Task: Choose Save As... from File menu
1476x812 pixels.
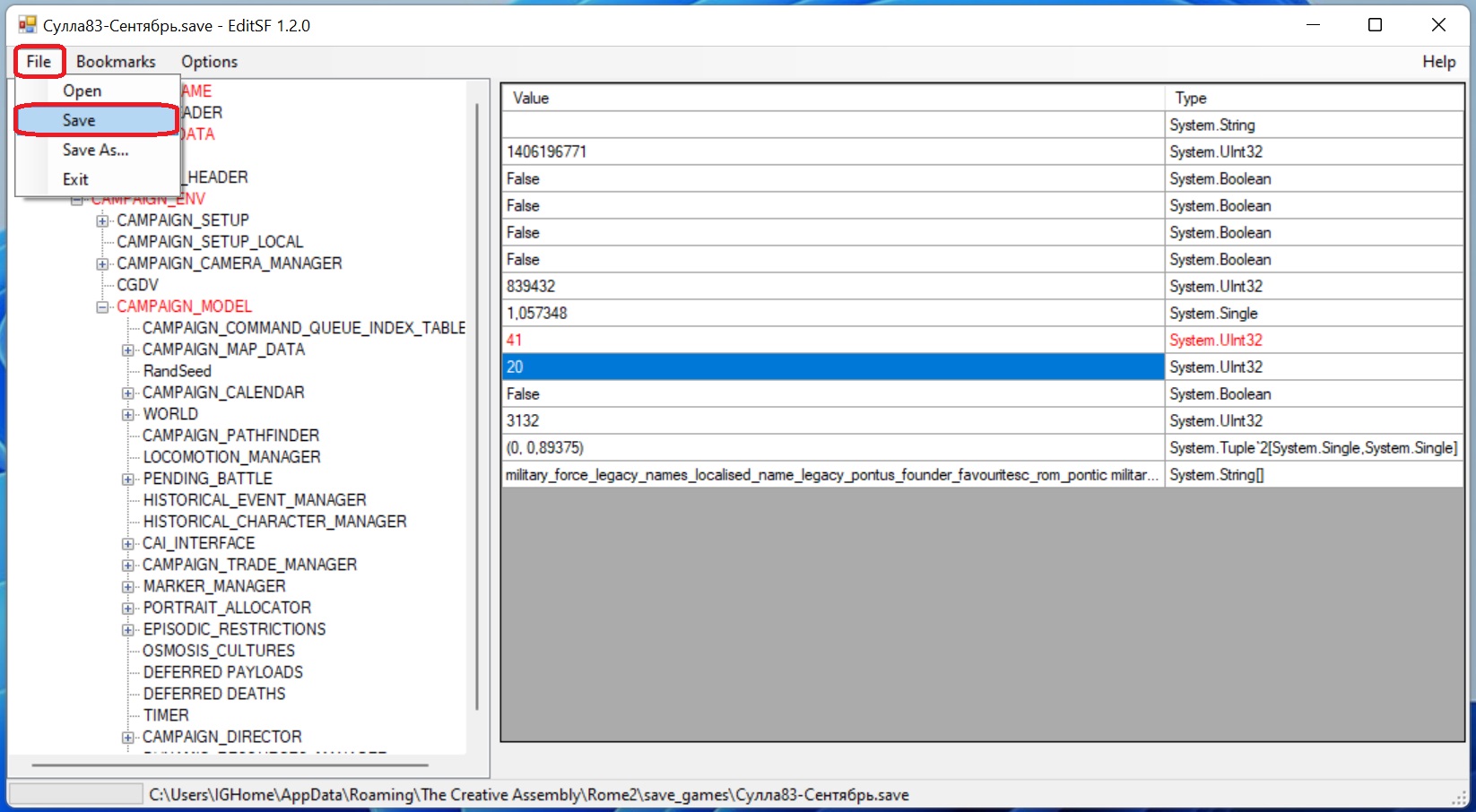Action: [x=95, y=150]
